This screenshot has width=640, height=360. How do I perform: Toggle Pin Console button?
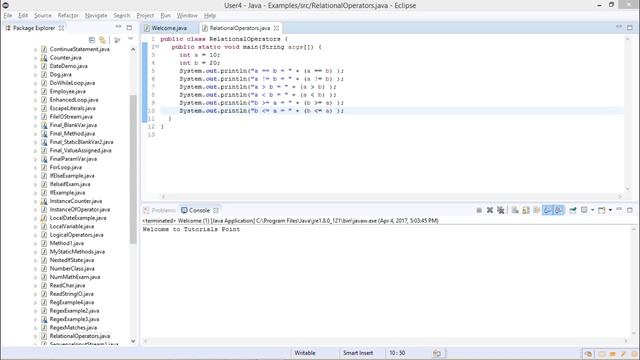pos(573,210)
